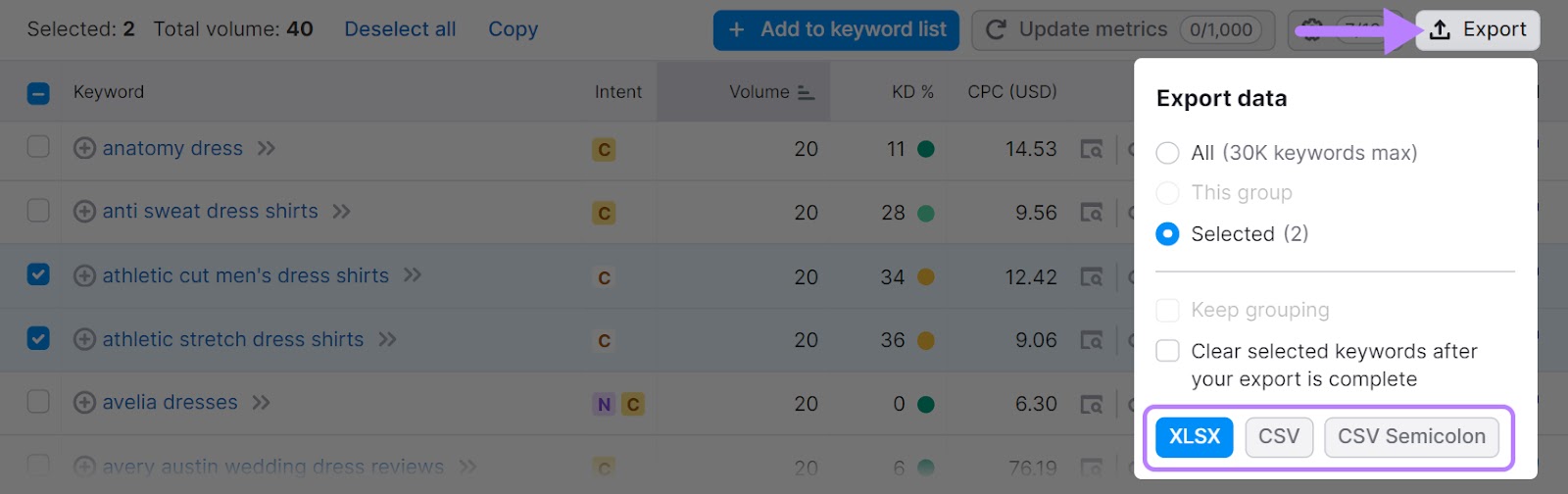The image size is (1568, 494).
Task: Open anti sweat dress shirts keyword link
Action: [x=211, y=212]
